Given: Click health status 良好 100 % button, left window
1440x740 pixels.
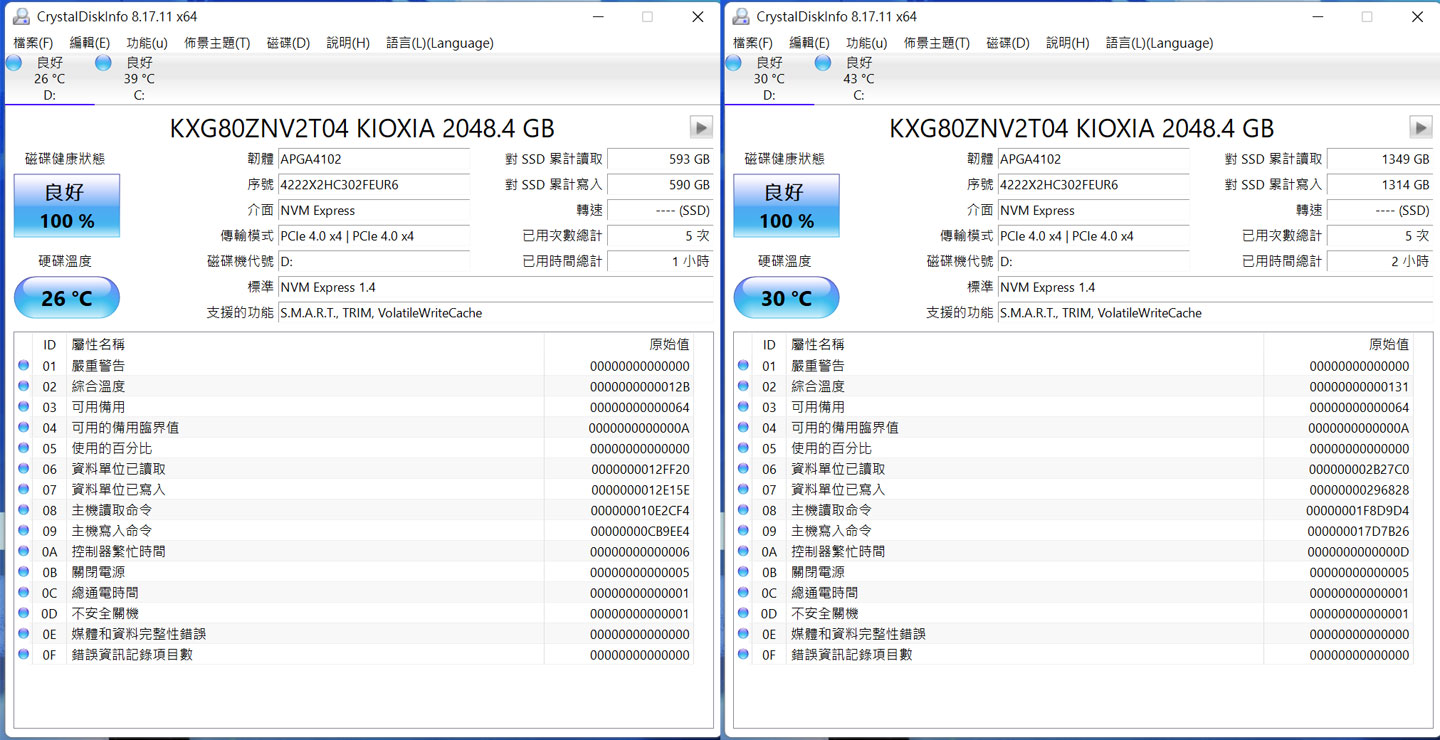Looking at the screenshot, I should [x=67, y=206].
